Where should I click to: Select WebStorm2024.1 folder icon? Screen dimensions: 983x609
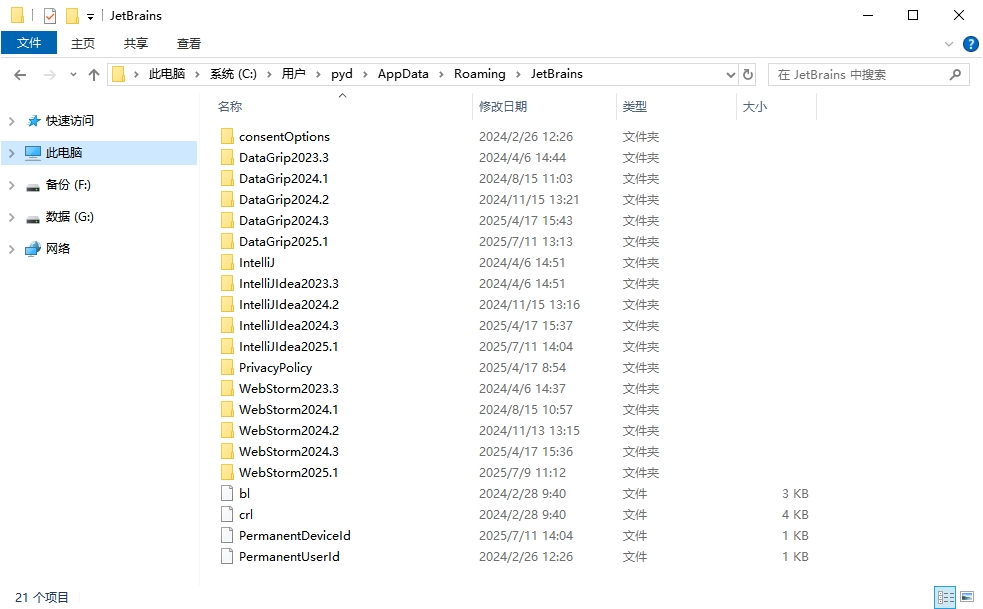[227, 410]
